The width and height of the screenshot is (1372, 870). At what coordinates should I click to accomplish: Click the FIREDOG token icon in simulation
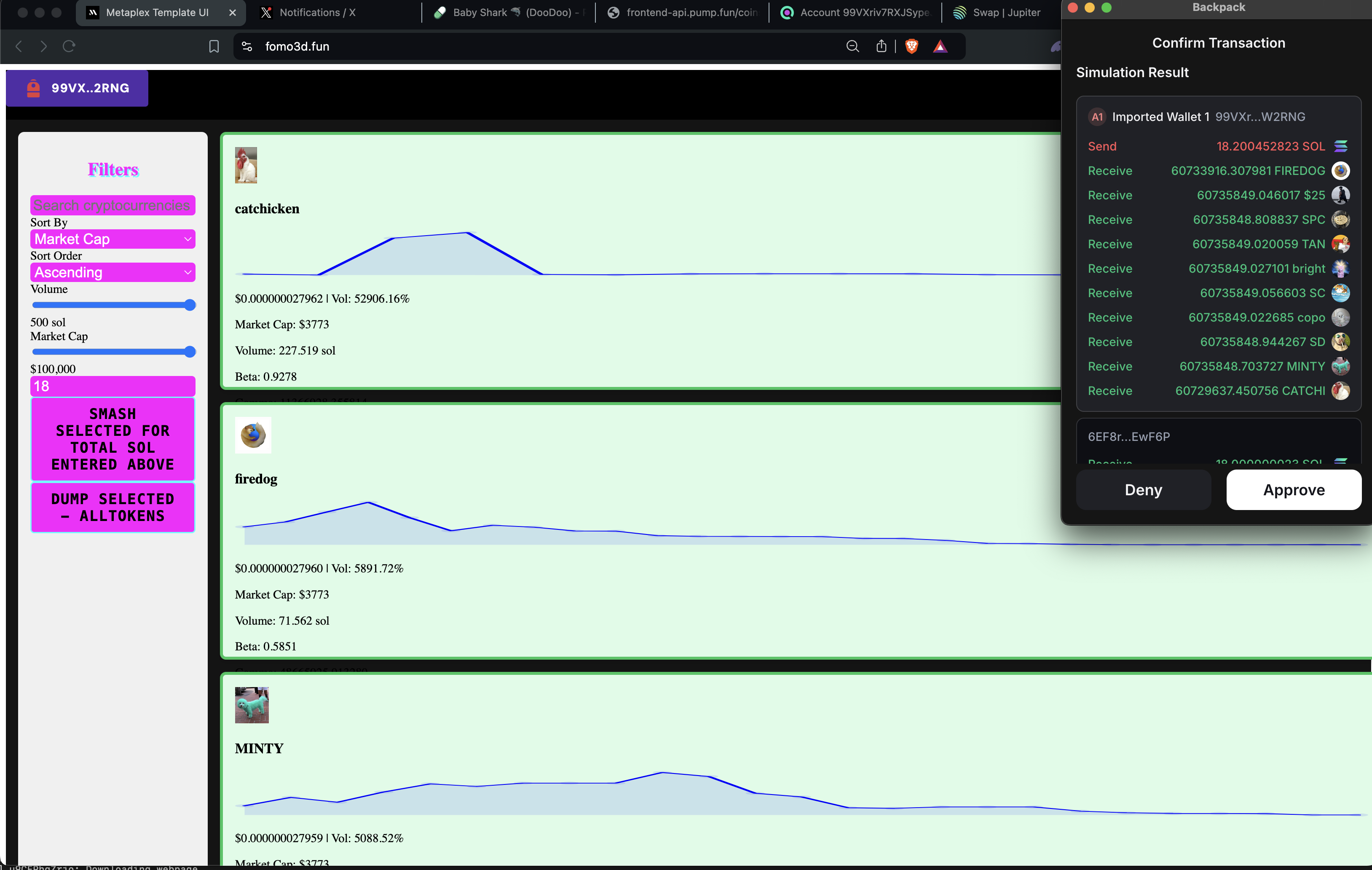tap(1340, 170)
